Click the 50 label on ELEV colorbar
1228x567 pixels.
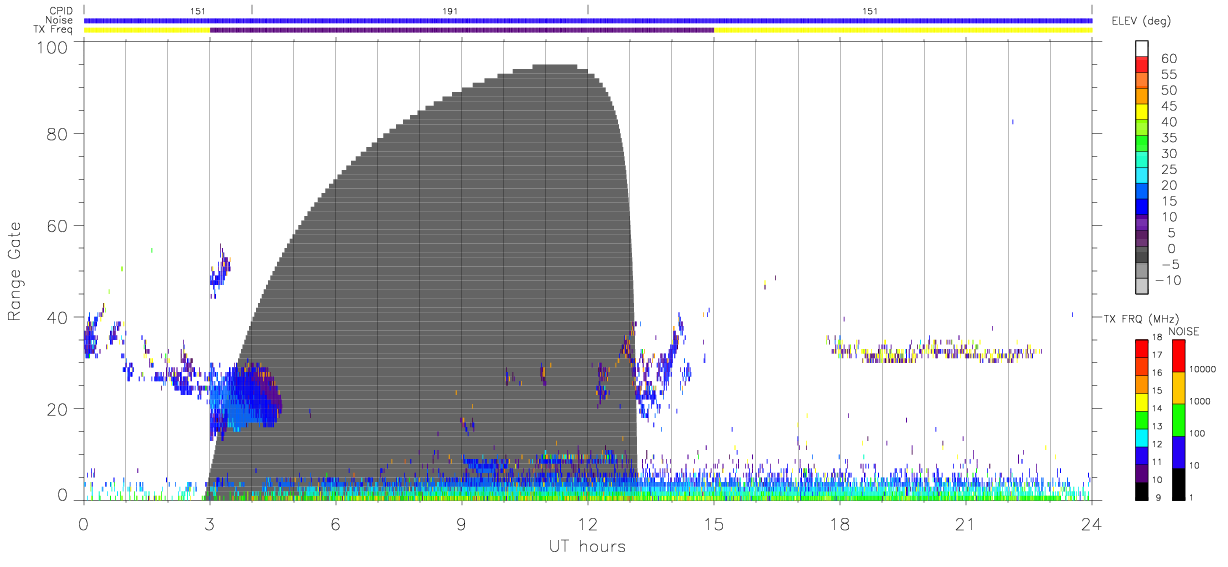pos(1168,90)
